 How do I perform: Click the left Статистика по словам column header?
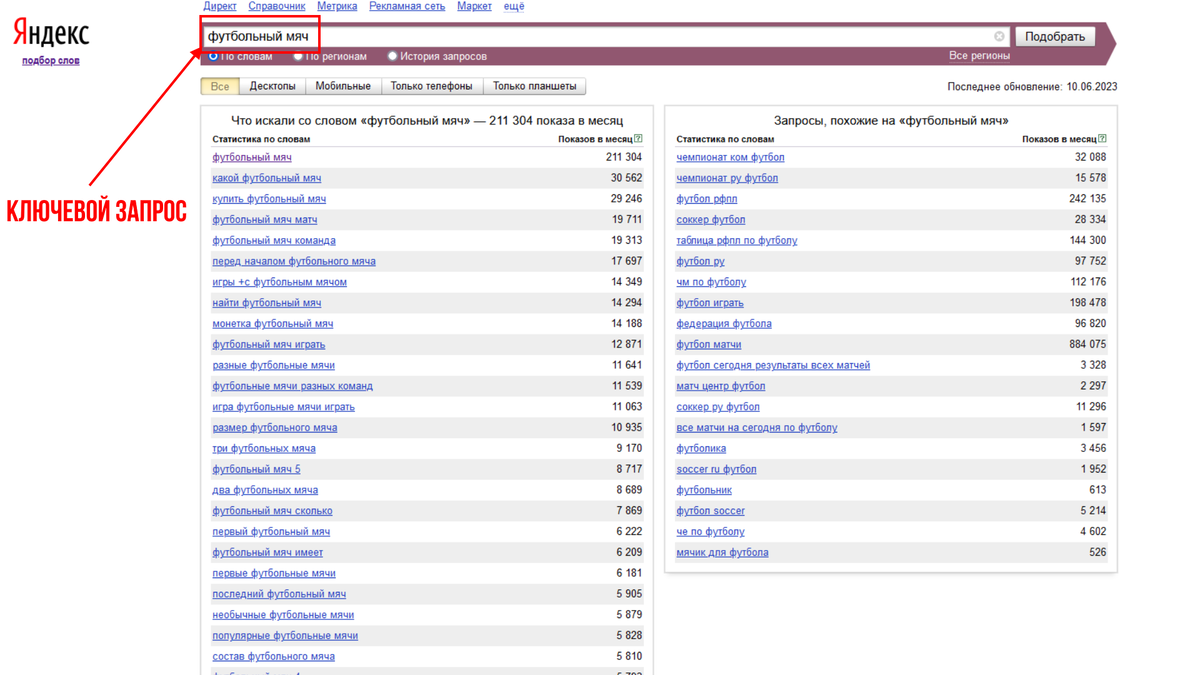[x=261, y=139]
